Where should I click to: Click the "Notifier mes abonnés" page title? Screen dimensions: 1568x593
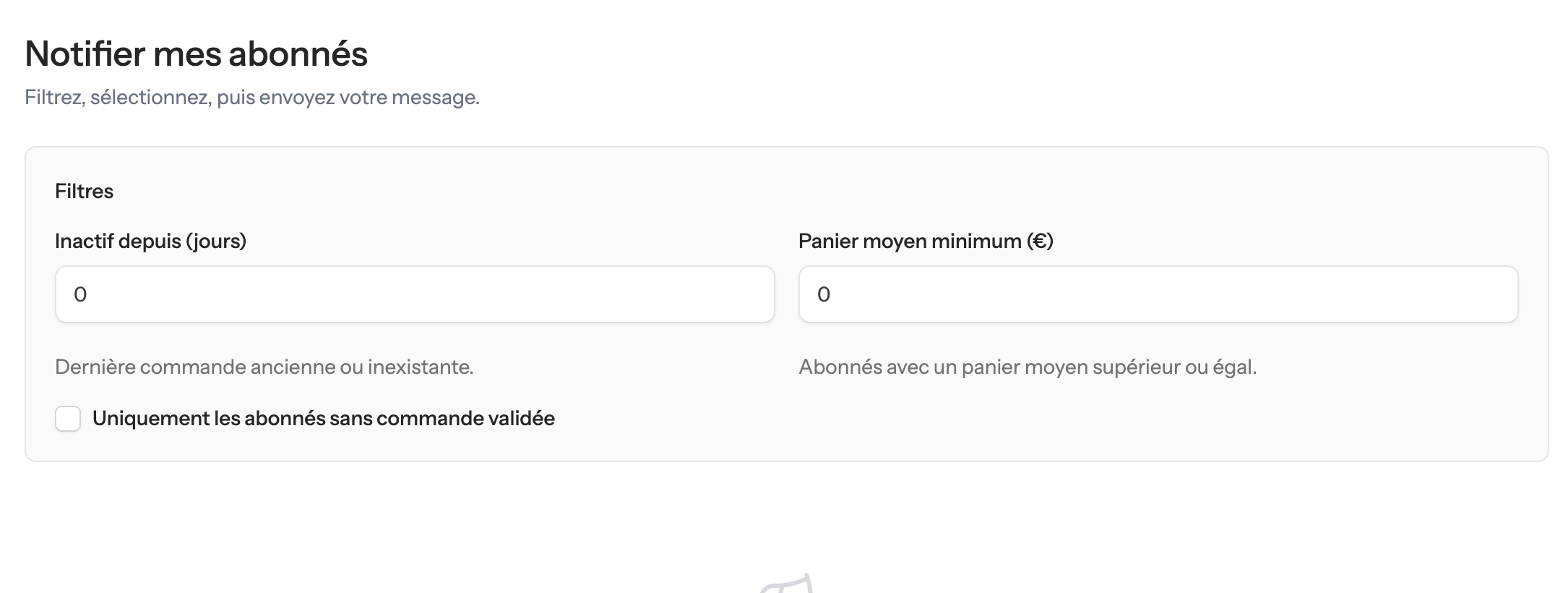click(x=197, y=52)
